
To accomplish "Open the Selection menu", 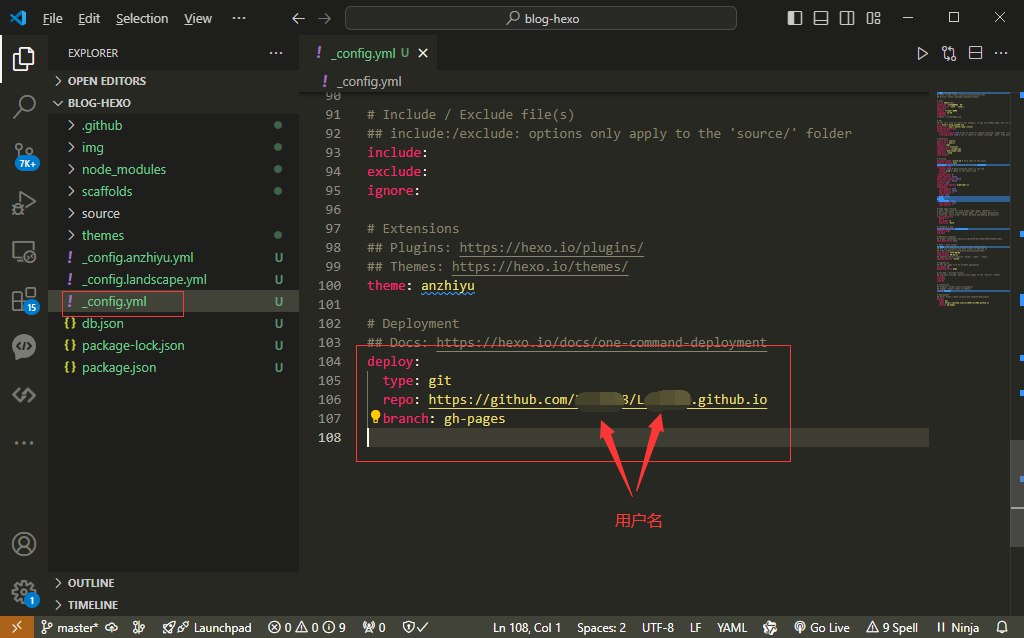I will [x=142, y=18].
